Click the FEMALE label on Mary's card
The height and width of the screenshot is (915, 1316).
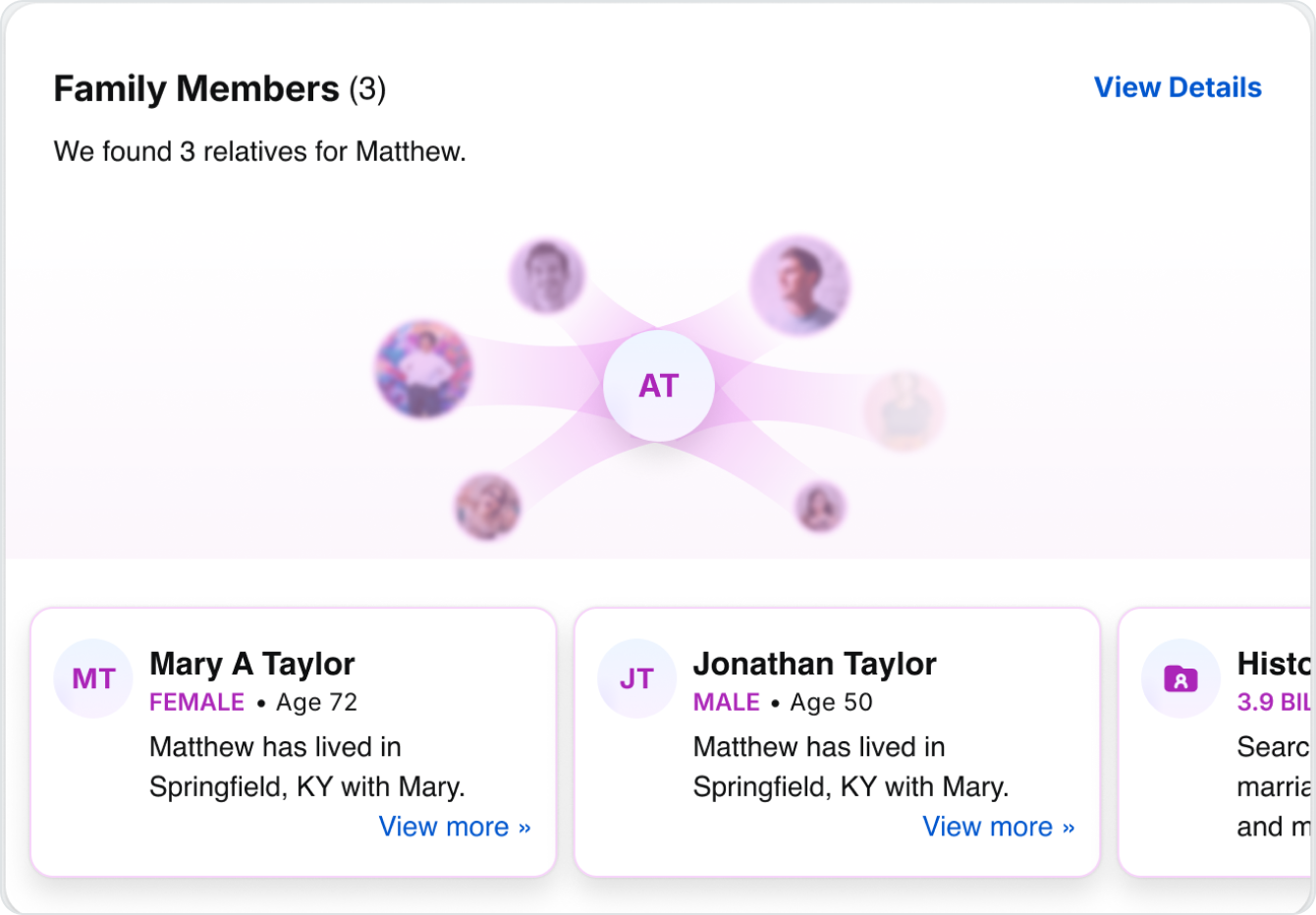196,703
